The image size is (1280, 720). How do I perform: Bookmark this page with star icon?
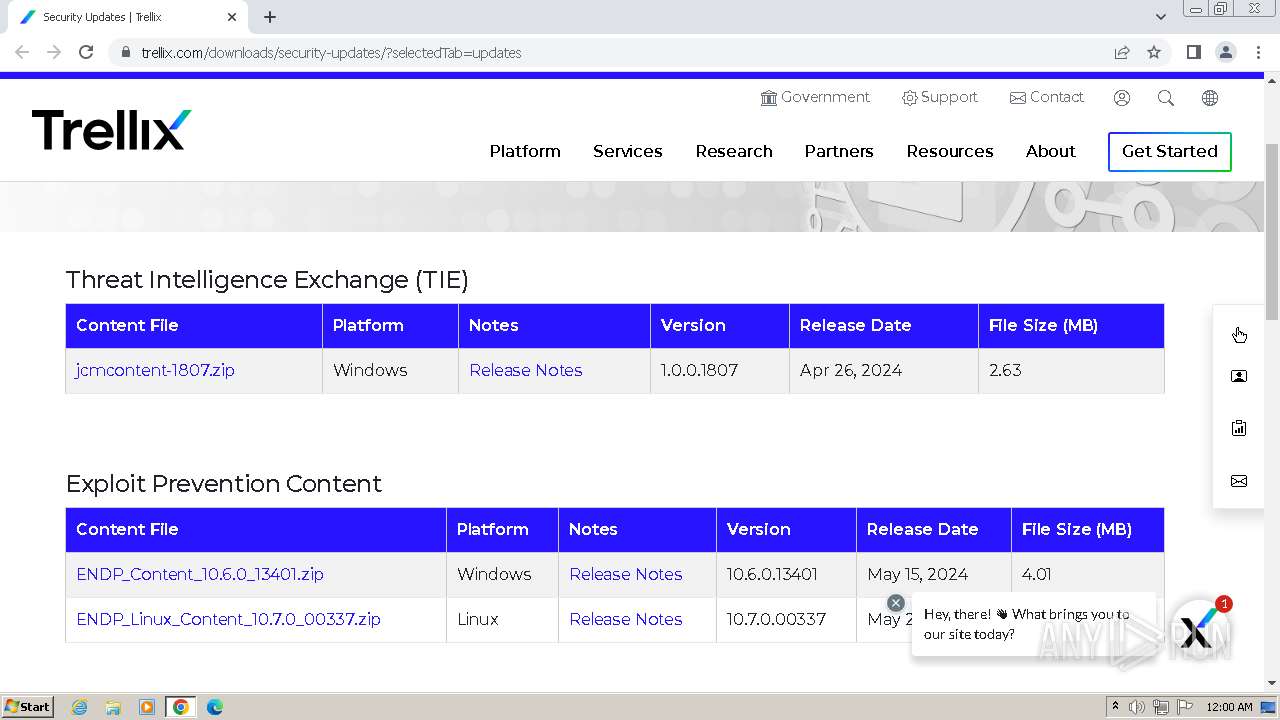click(x=1154, y=52)
